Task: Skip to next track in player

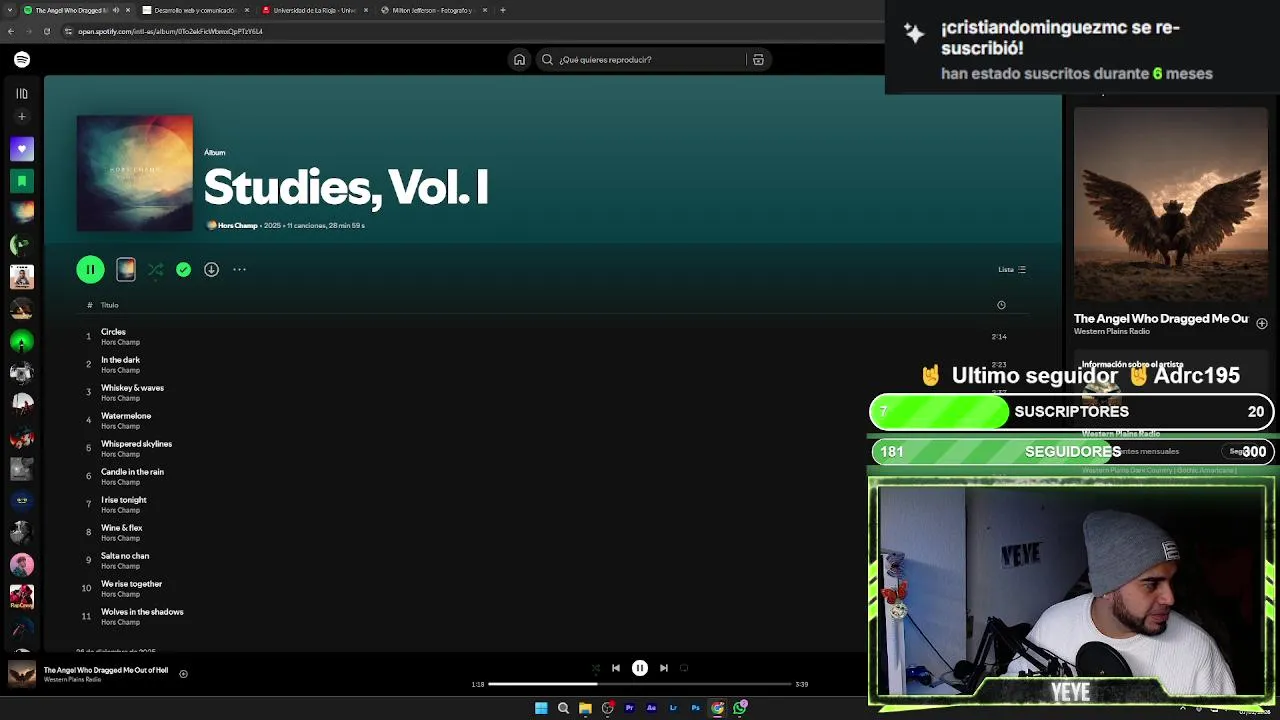Action: (x=664, y=668)
